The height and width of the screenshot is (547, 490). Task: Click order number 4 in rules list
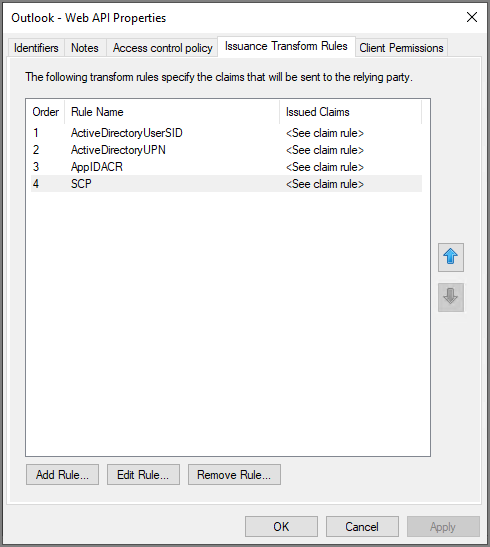coord(36,184)
